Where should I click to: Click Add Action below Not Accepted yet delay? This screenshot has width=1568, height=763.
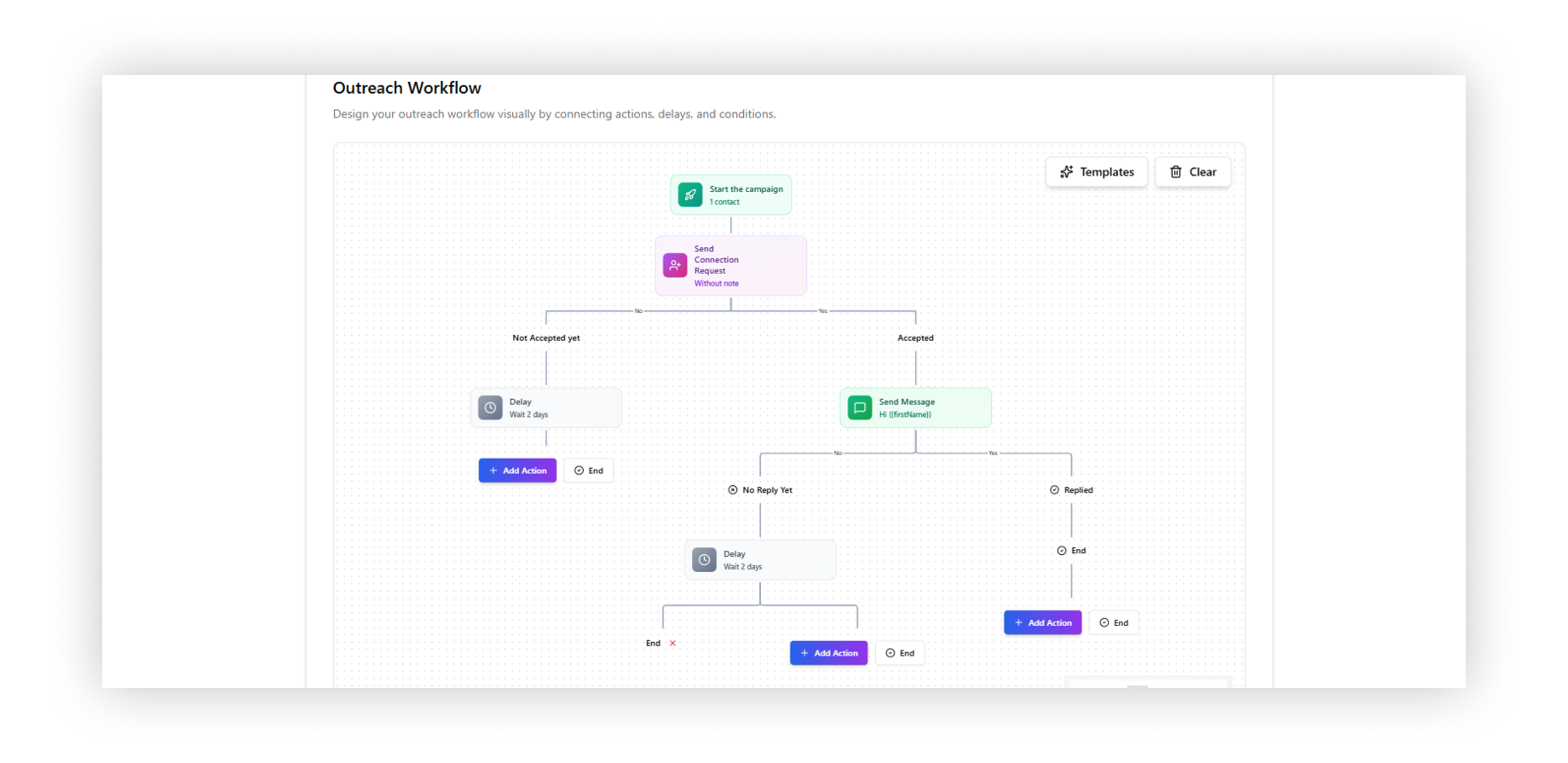(517, 471)
